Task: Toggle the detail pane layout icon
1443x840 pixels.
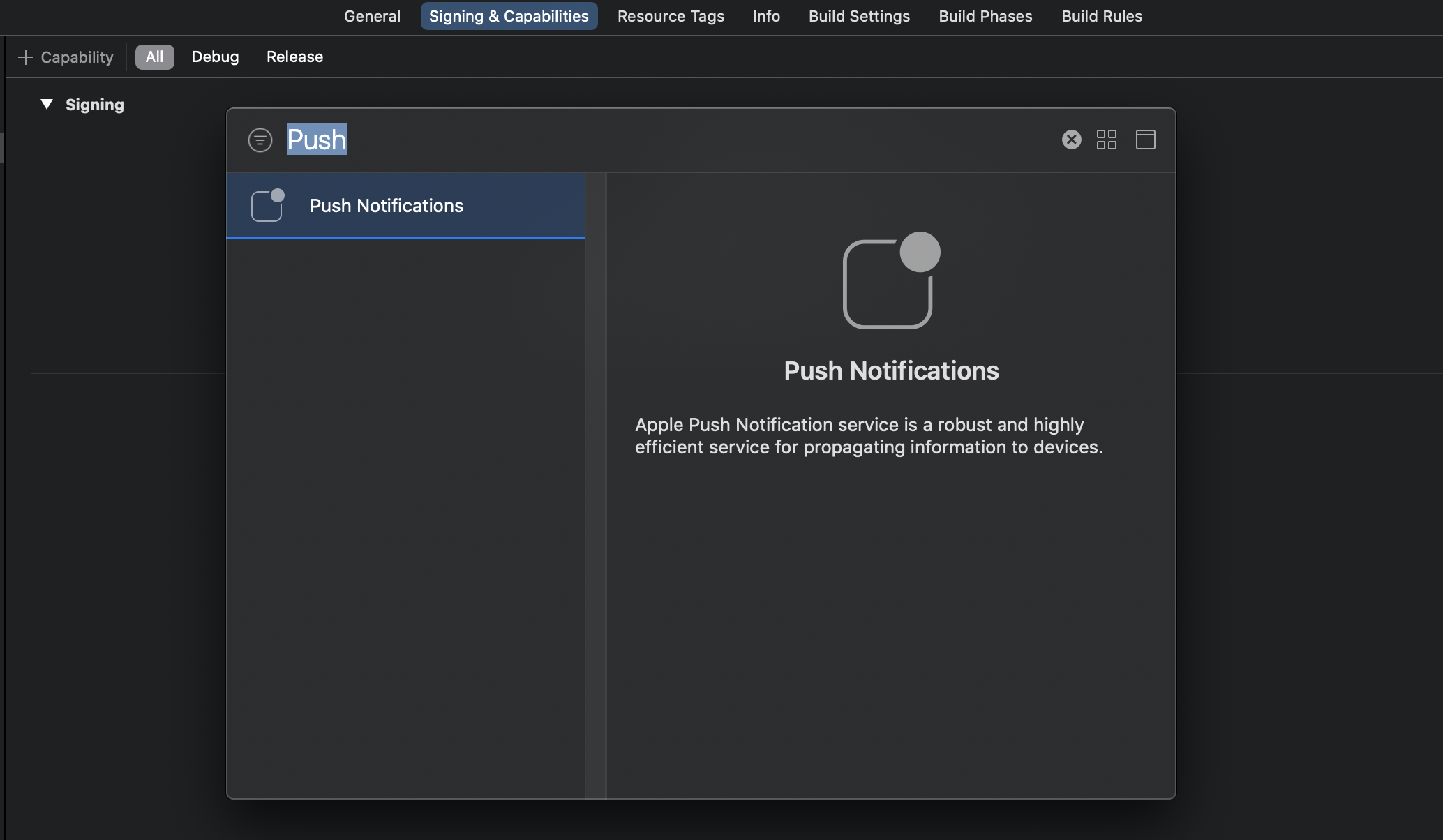Action: coord(1145,140)
